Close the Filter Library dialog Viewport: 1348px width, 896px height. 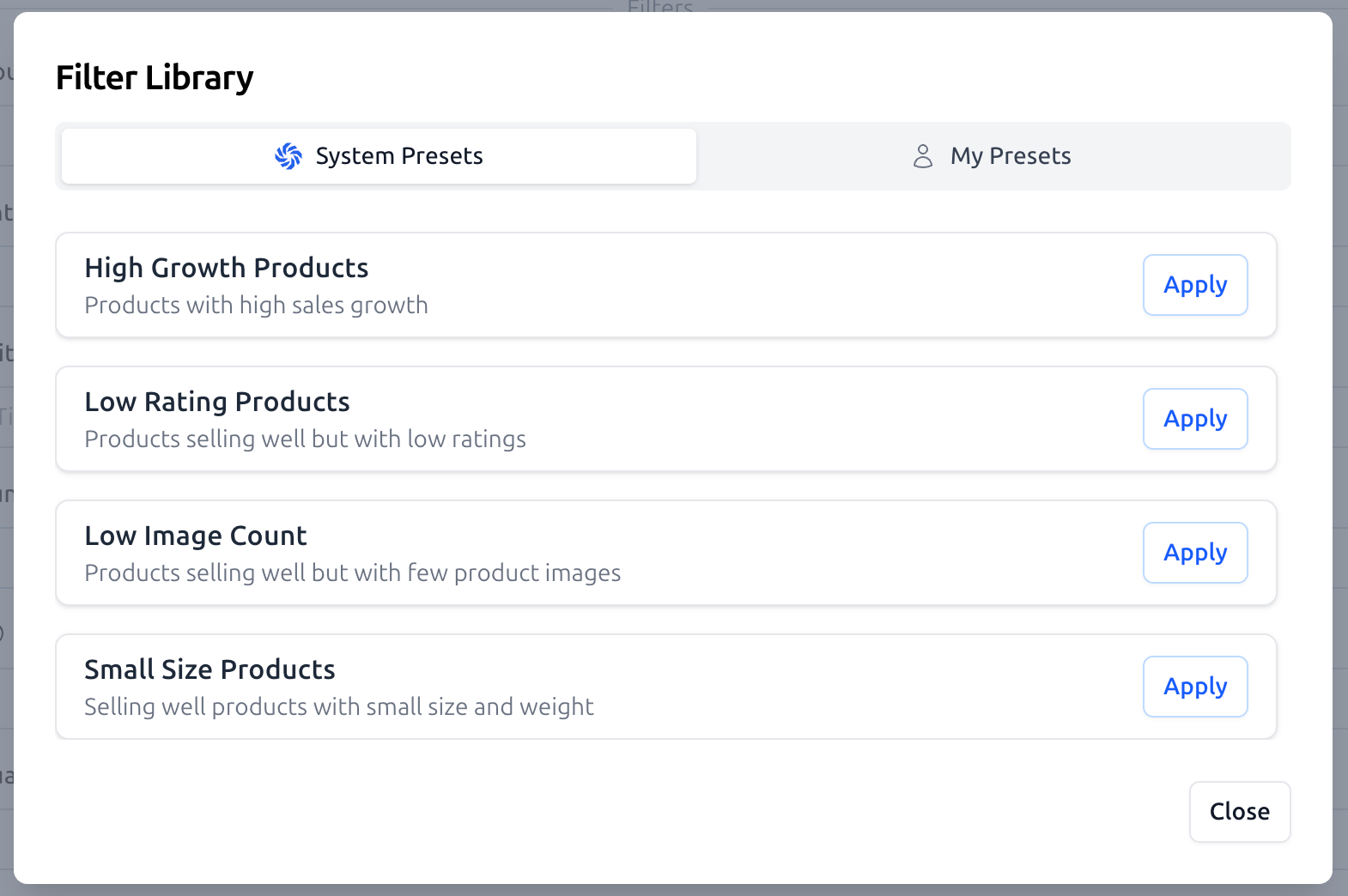(1240, 811)
